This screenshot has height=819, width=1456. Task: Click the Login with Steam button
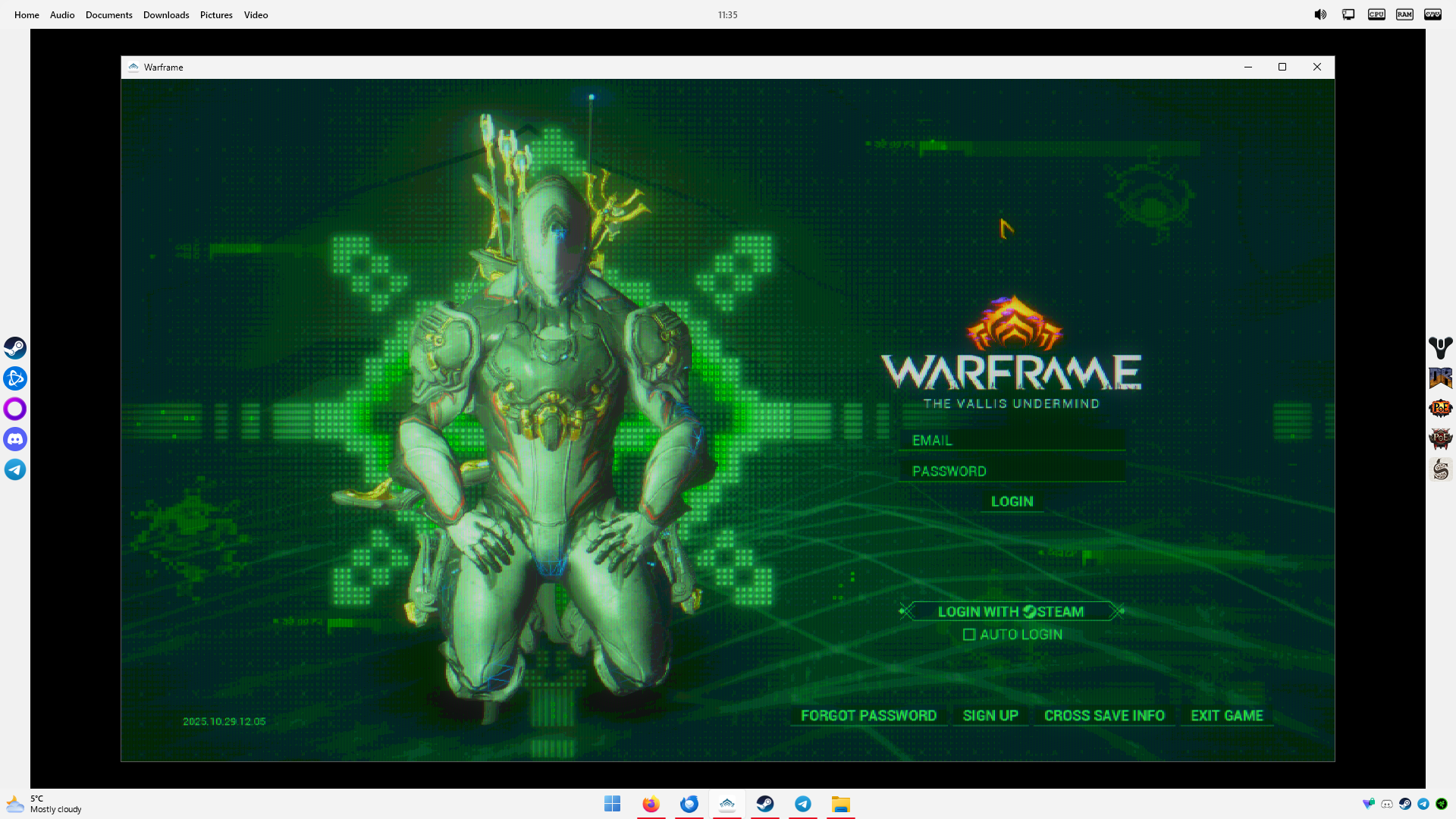(1011, 611)
